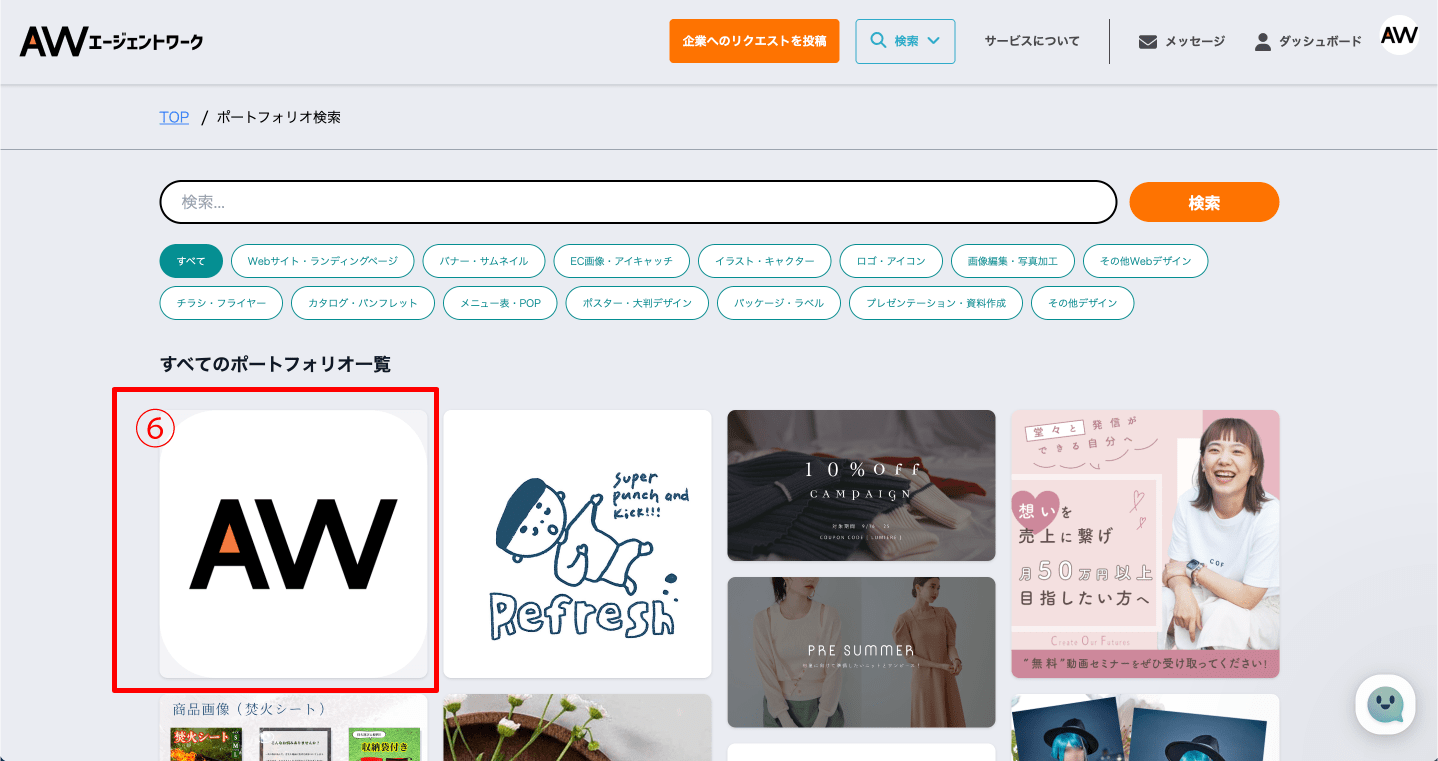Screen dimensions: 1438x761
Task: Filter by Webサイト・ランディングページ
Action: click(x=323, y=261)
